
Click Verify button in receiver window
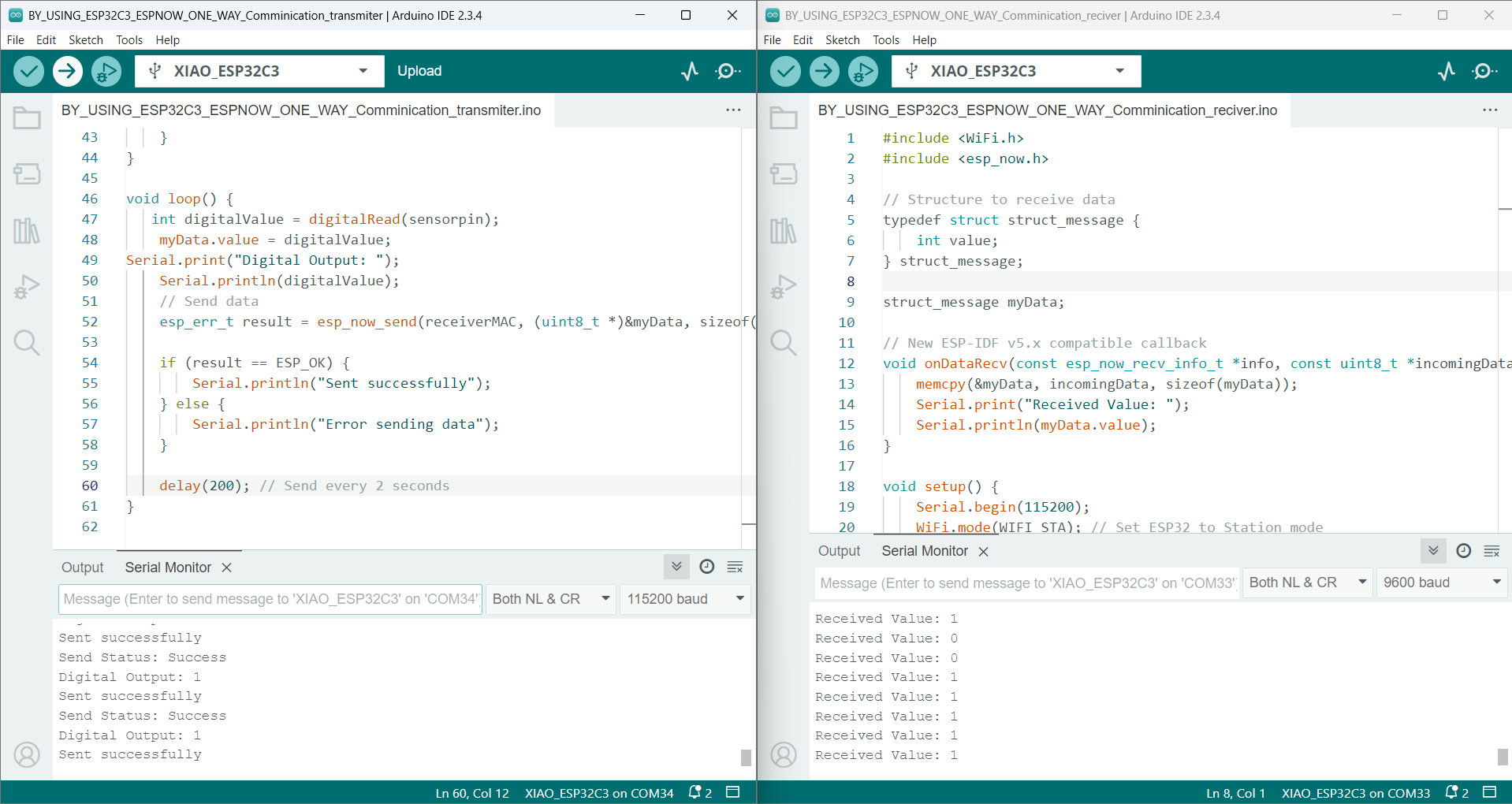coord(785,71)
